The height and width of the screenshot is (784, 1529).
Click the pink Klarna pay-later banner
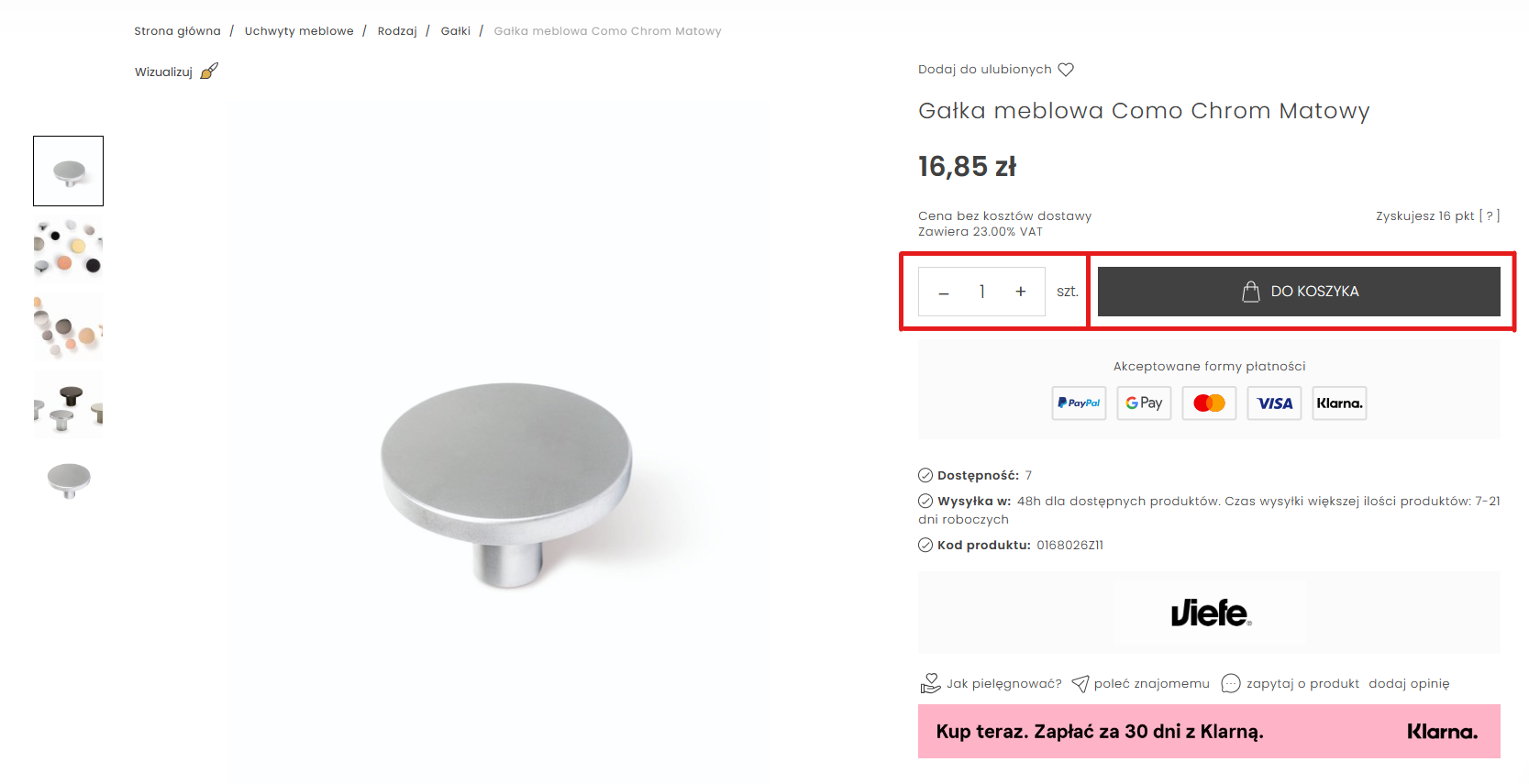click(1209, 732)
